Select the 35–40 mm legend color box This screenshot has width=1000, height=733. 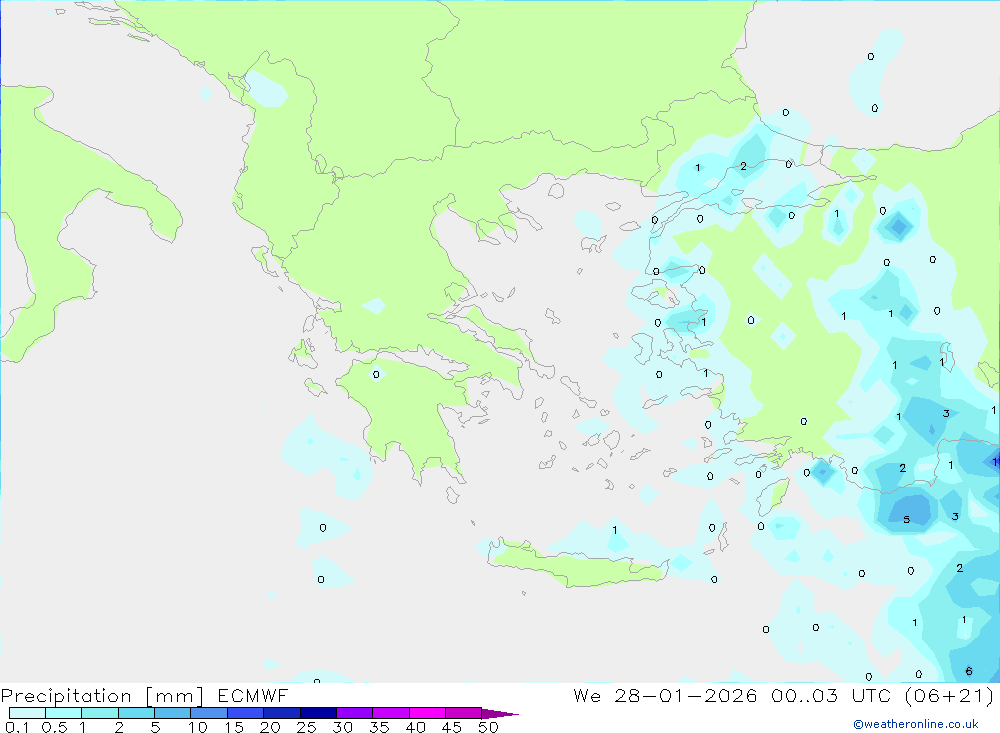point(391,713)
